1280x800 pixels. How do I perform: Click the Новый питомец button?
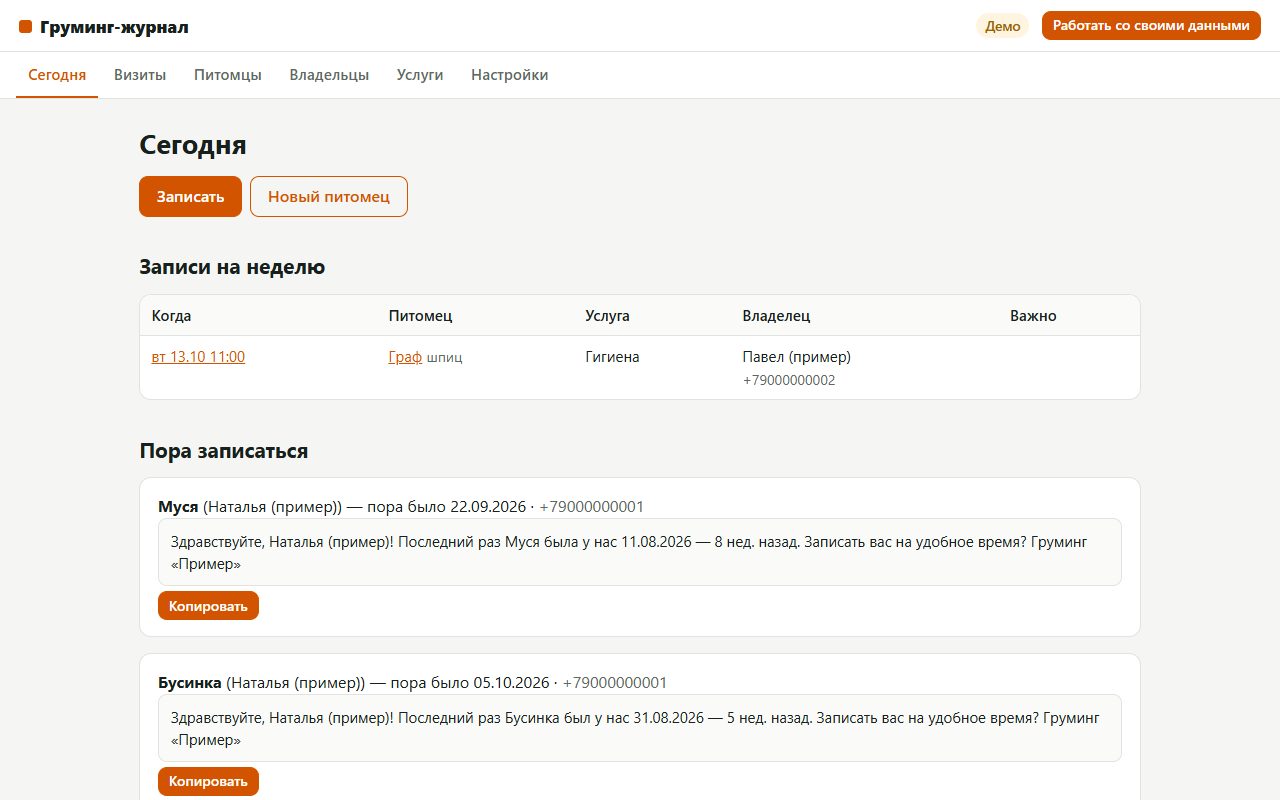coord(329,196)
